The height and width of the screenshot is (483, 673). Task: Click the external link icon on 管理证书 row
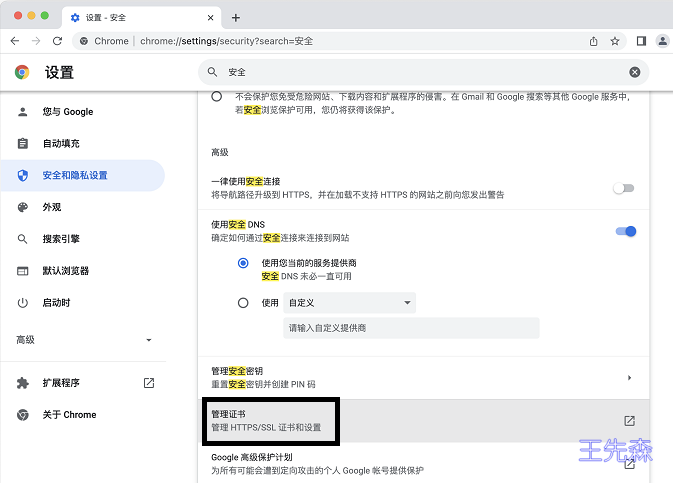(x=630, y=421)
